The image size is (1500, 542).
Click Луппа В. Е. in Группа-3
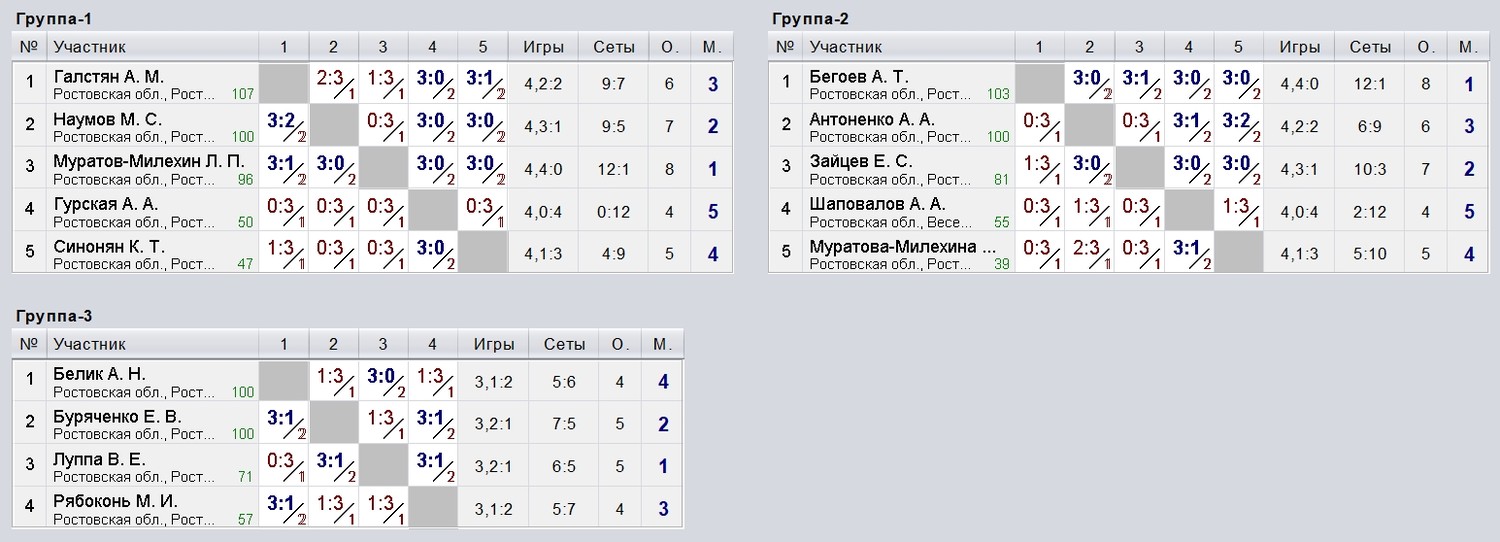pyautogui.click(x=99, y=459)
